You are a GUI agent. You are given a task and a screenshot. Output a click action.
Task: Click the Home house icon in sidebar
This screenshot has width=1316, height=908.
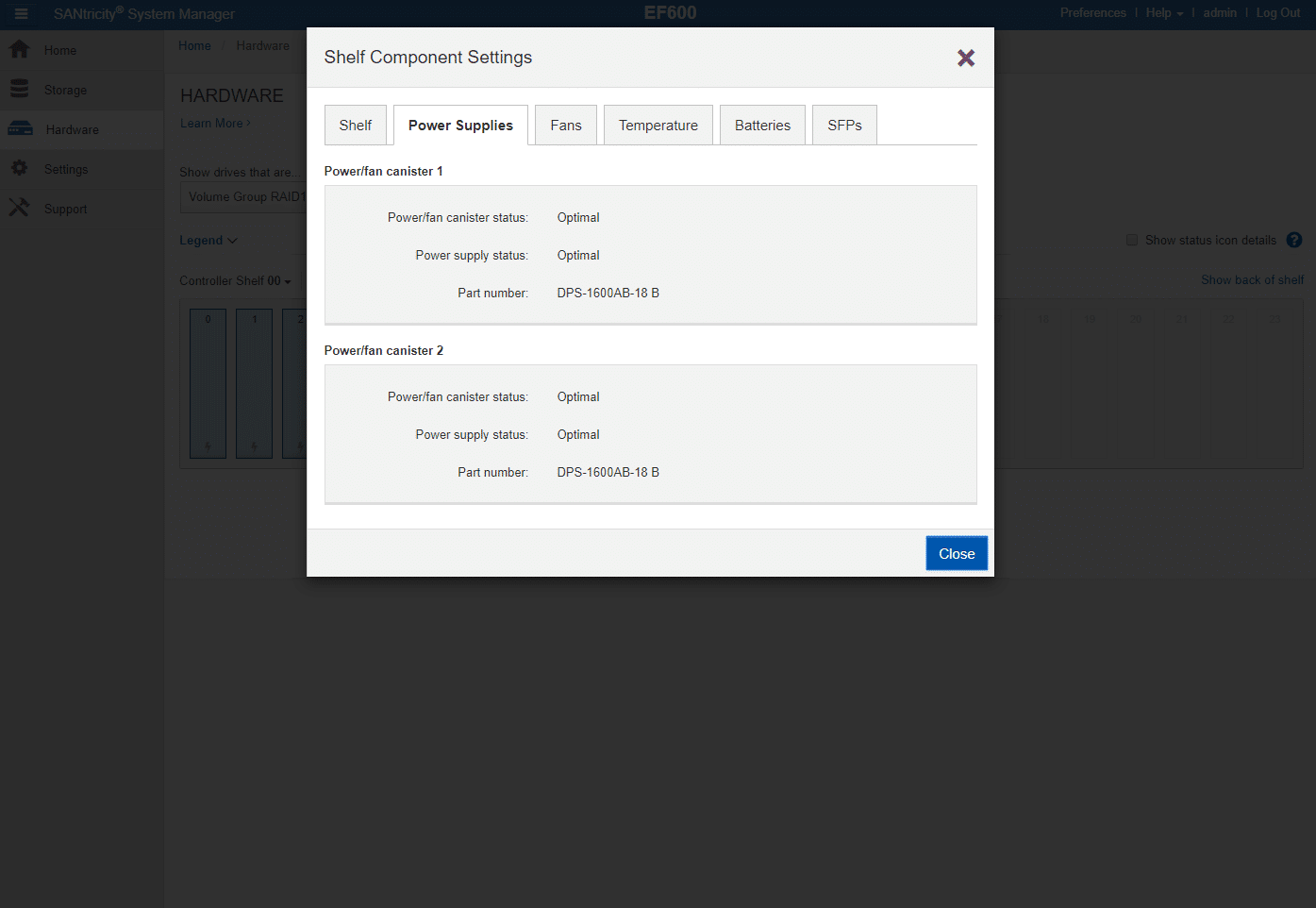(19, 49)
